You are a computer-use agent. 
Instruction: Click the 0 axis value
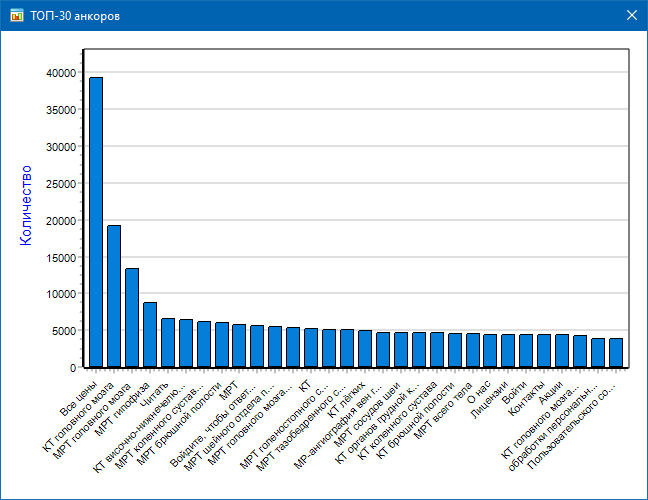(73, 368)
